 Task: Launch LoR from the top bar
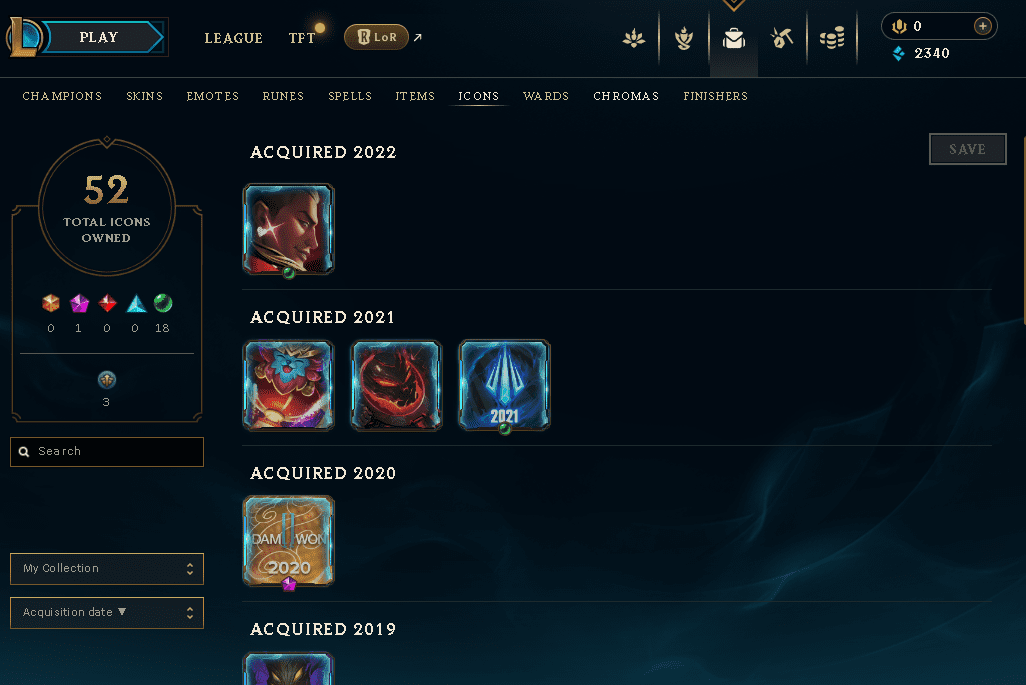(x=377, y=37)
